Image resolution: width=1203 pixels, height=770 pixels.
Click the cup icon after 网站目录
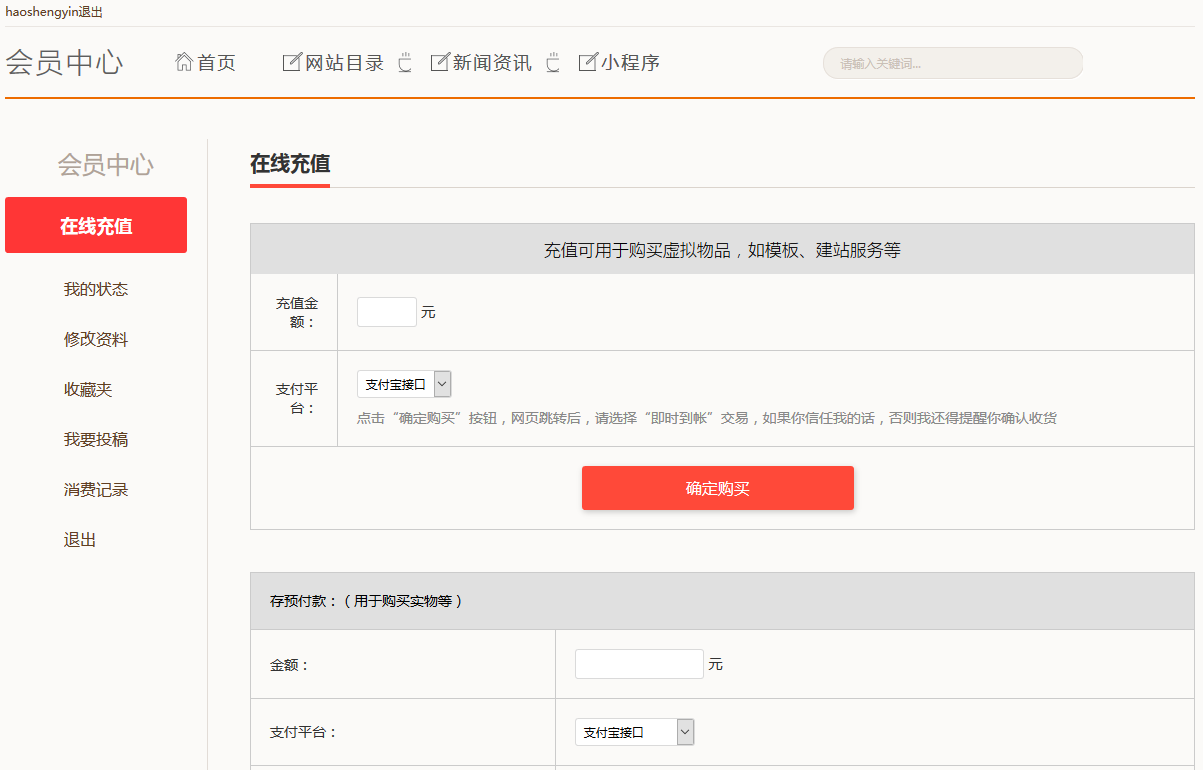pyautogui.click(x=405, y=62)
